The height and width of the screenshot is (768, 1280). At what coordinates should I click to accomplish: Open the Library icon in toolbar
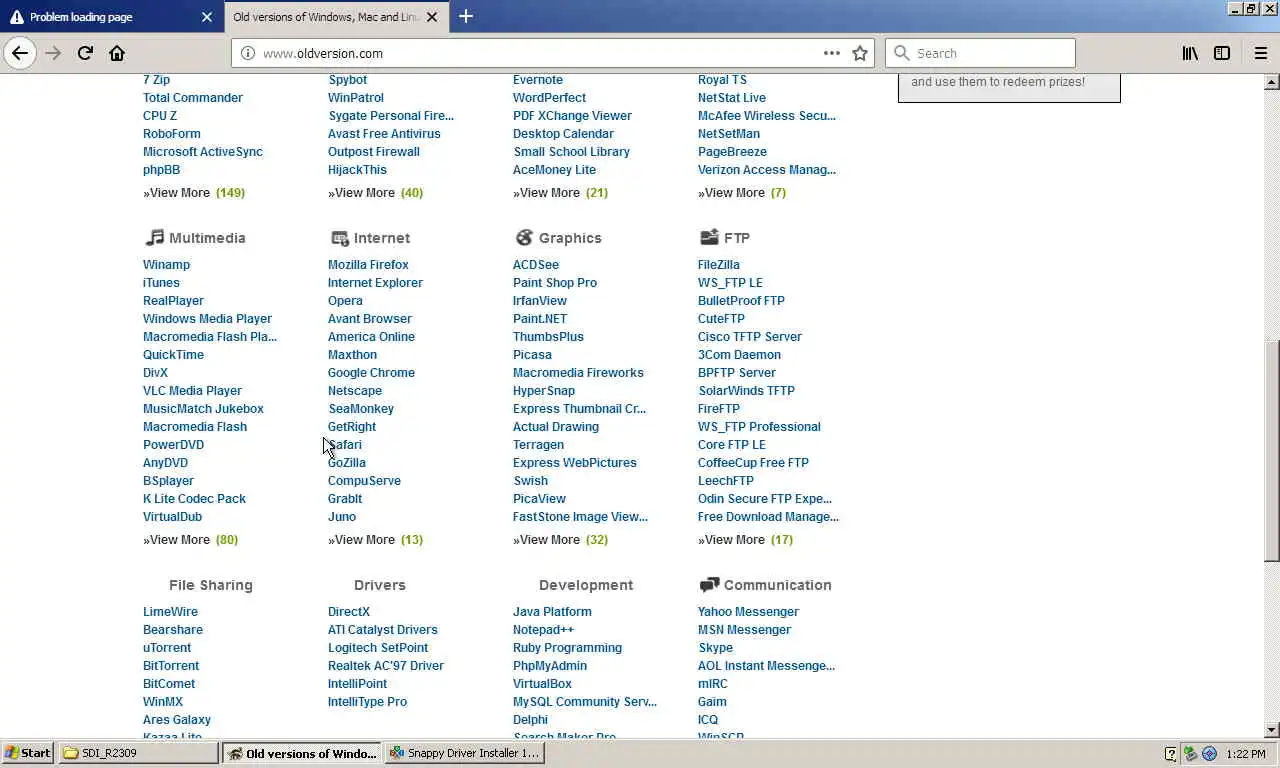[x=1190, y=53]
